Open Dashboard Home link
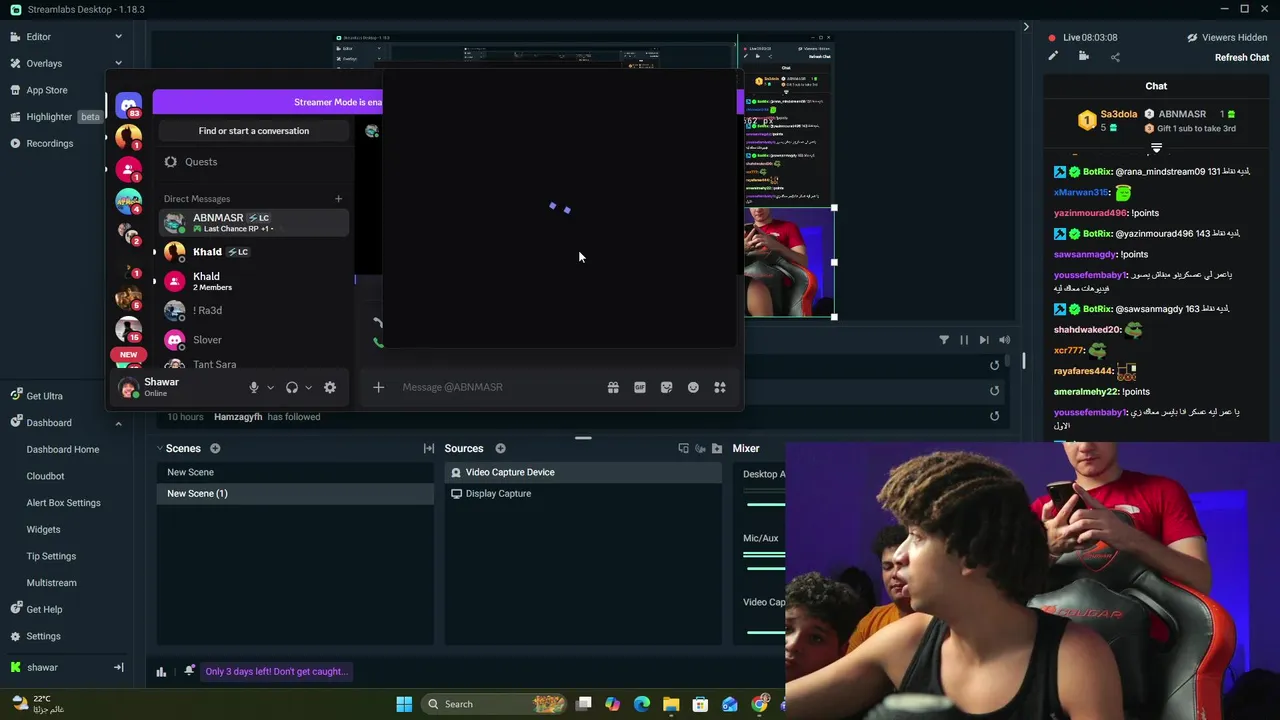The image size is (1280, 720). click(63, 450)
